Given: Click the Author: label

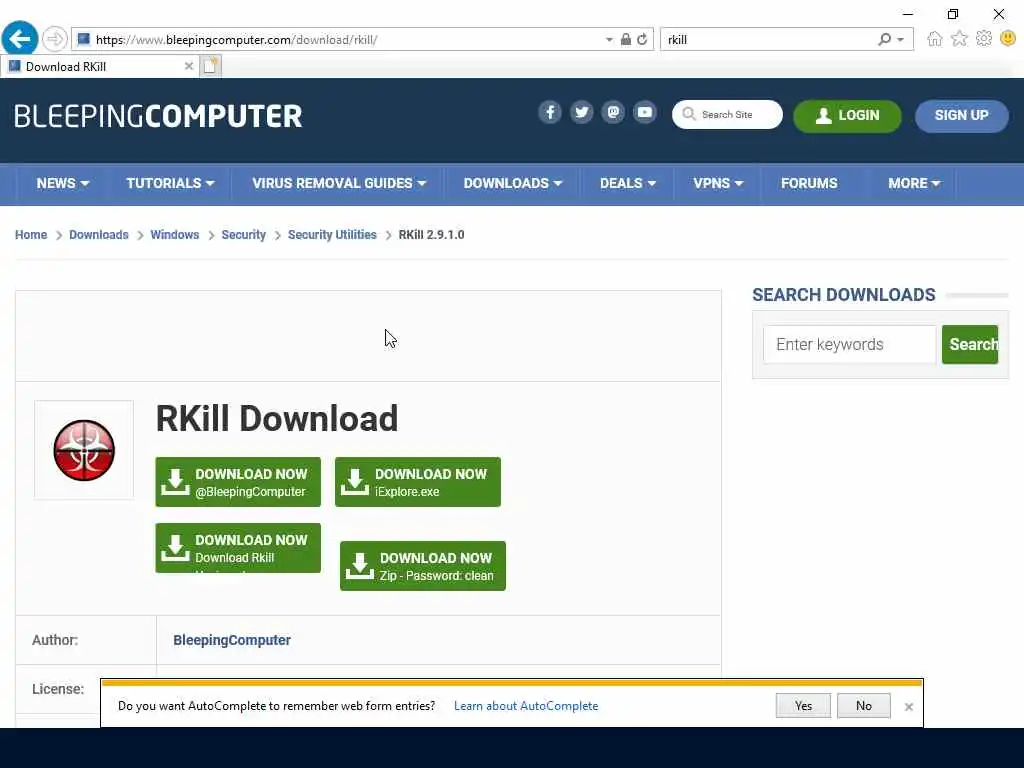Looking at the screenshot, I should pyautogui.click(x=55, y=640).
